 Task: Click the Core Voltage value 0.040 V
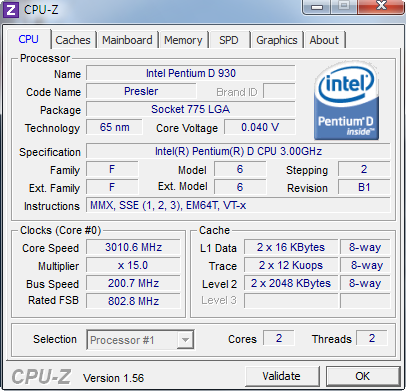(260, 127)
